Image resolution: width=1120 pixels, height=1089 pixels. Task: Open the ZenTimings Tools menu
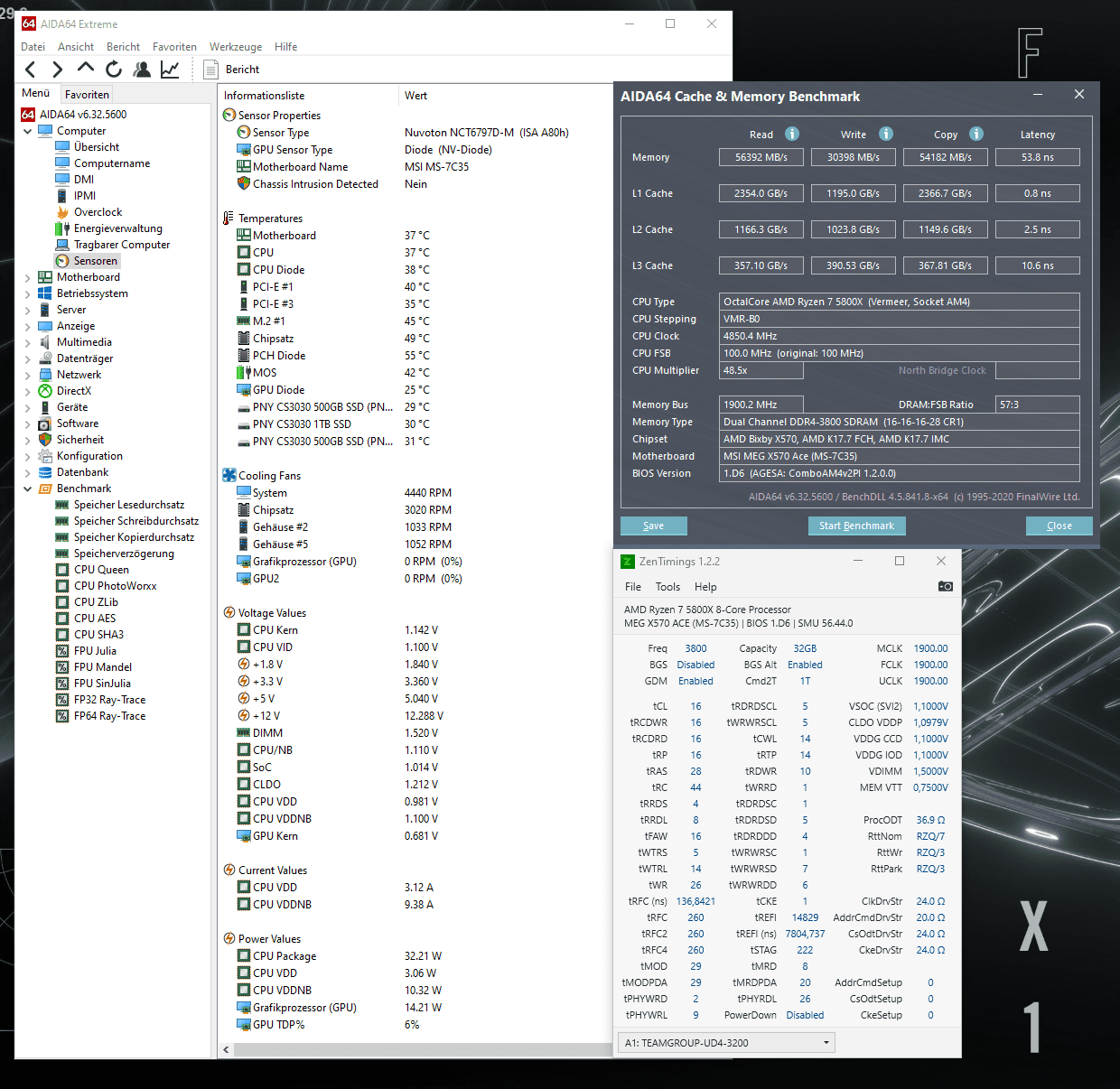pos(667,587)
